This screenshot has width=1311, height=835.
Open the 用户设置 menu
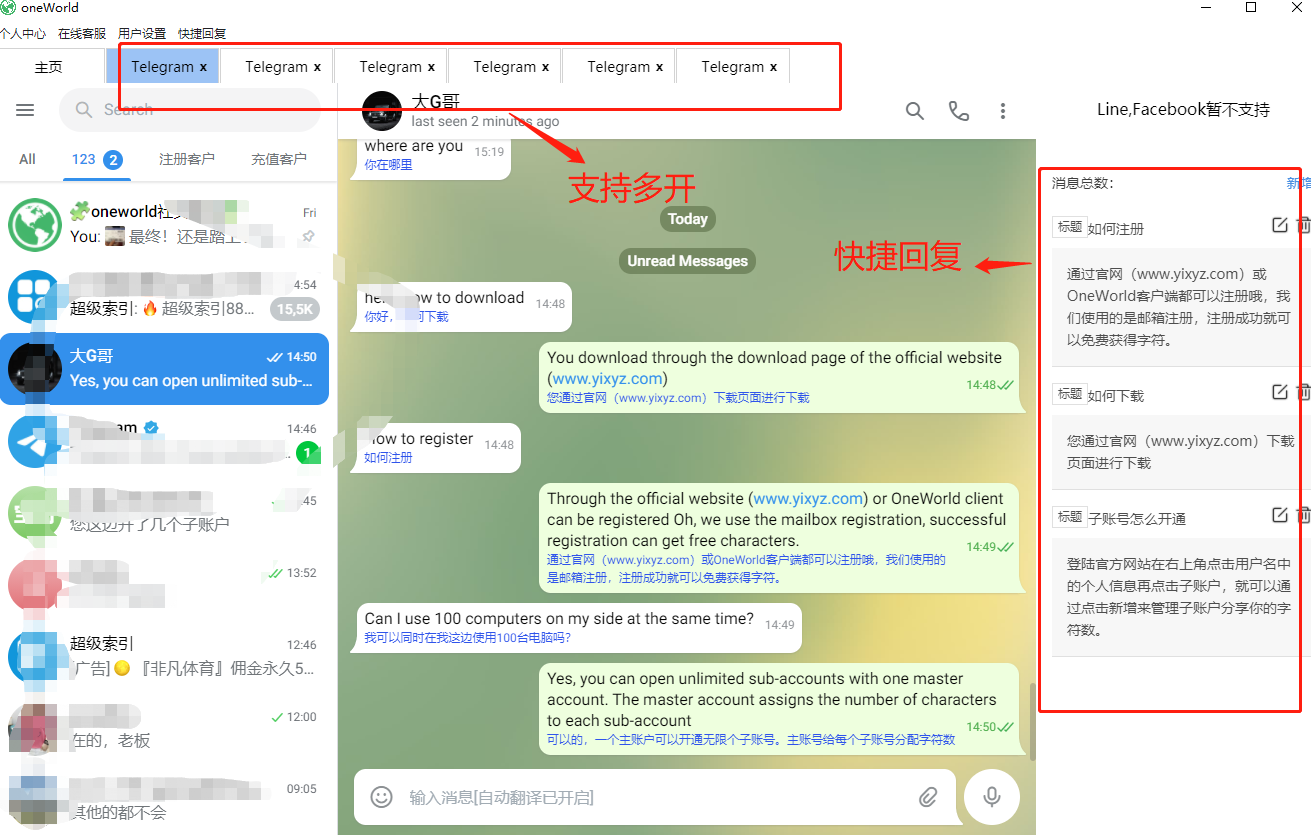[142, 33]
